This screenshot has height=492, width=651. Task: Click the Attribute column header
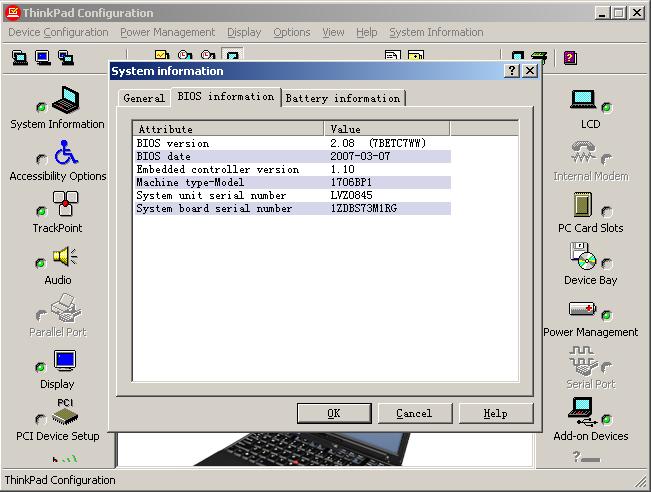pos(228,129)
